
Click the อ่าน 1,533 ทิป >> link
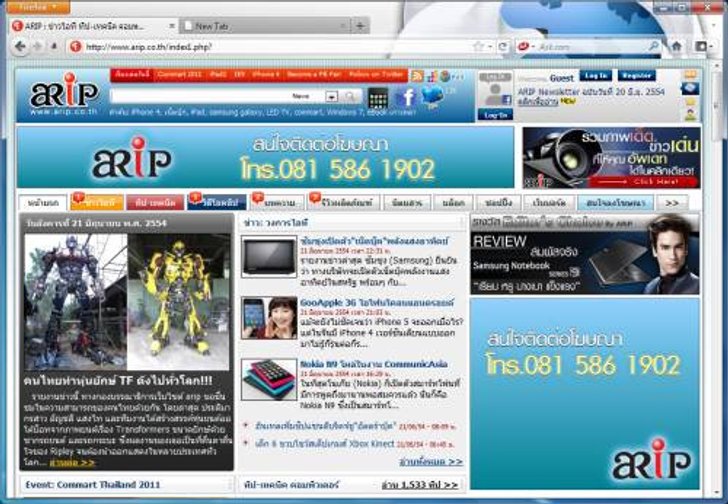420,485
